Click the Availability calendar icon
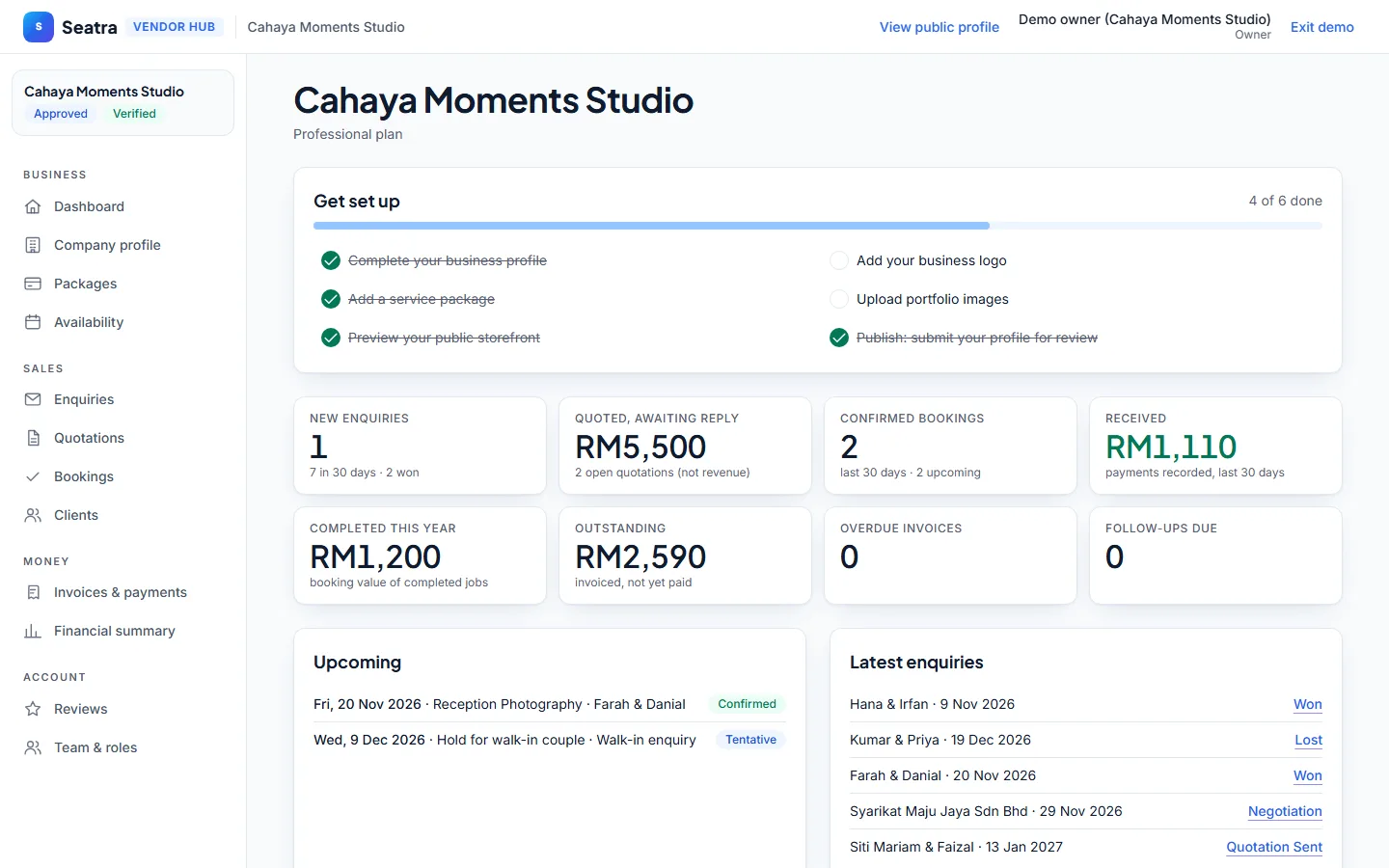The width and height of the screenshot is (1389, 868). tap(33, 322)
